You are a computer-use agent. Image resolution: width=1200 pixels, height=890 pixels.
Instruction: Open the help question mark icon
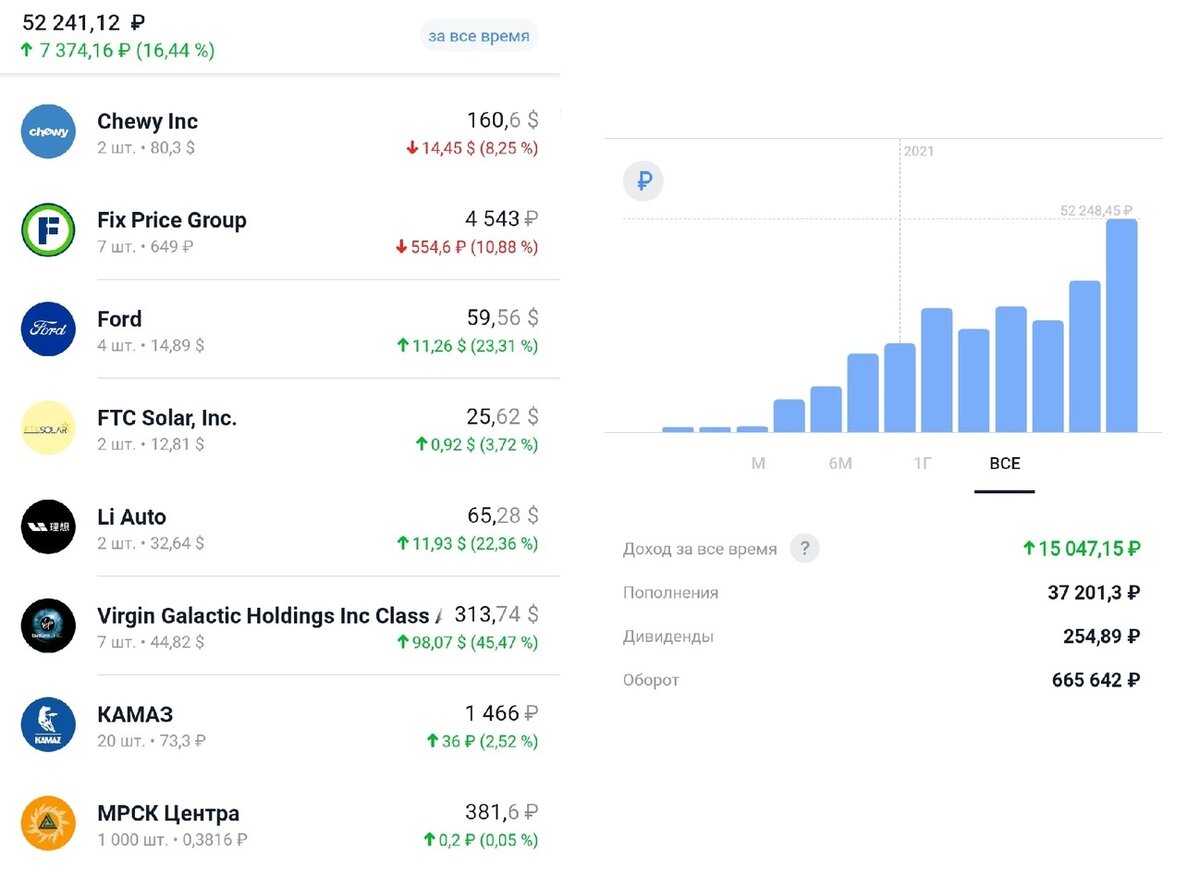pos(804,548)
